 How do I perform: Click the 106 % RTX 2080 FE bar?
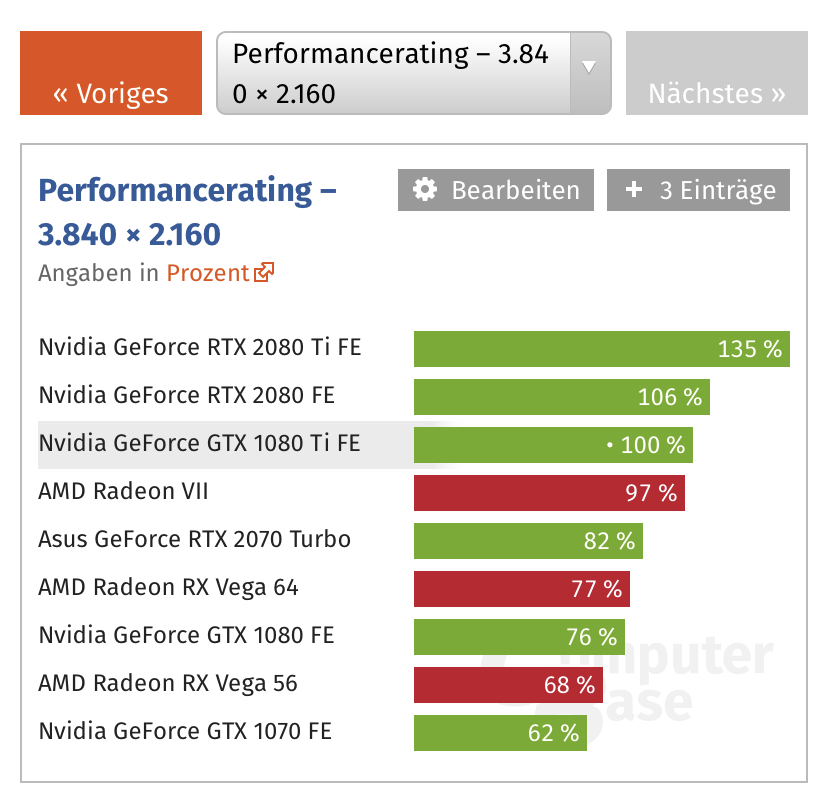point(562,397)
